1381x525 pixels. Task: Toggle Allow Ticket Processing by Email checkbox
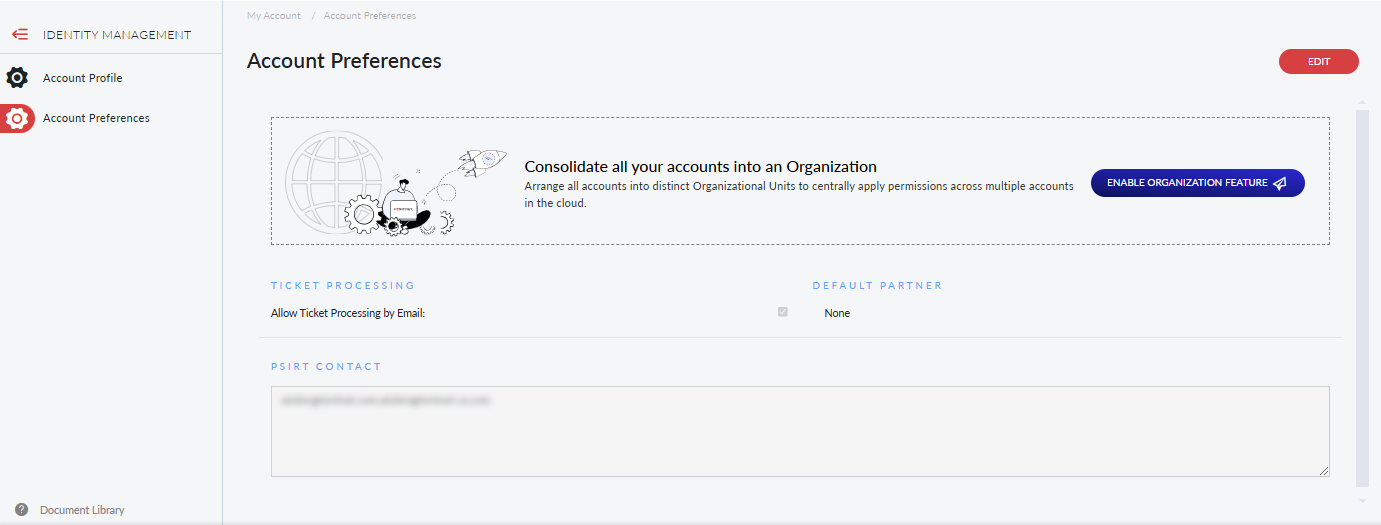point(783,312)
